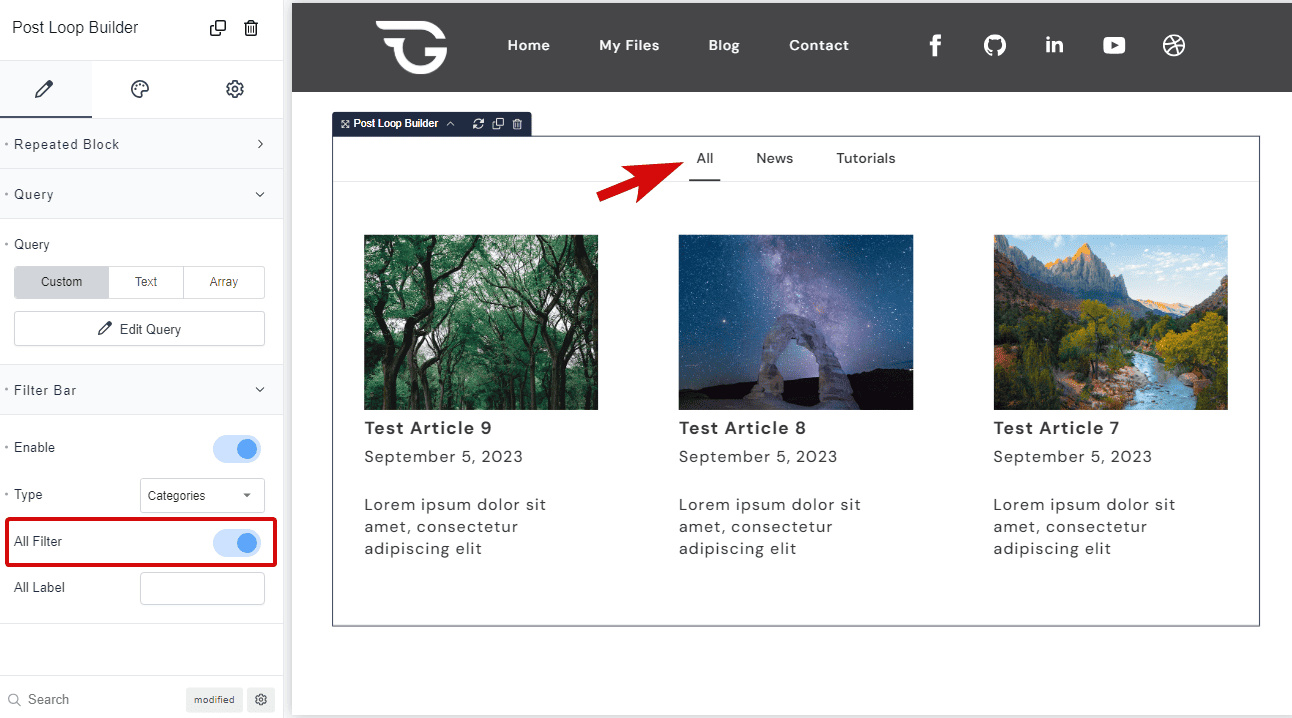Open the Test Article 8 title link
Image resolution: width=1292 pixels, height=718 pixels.
742,428
